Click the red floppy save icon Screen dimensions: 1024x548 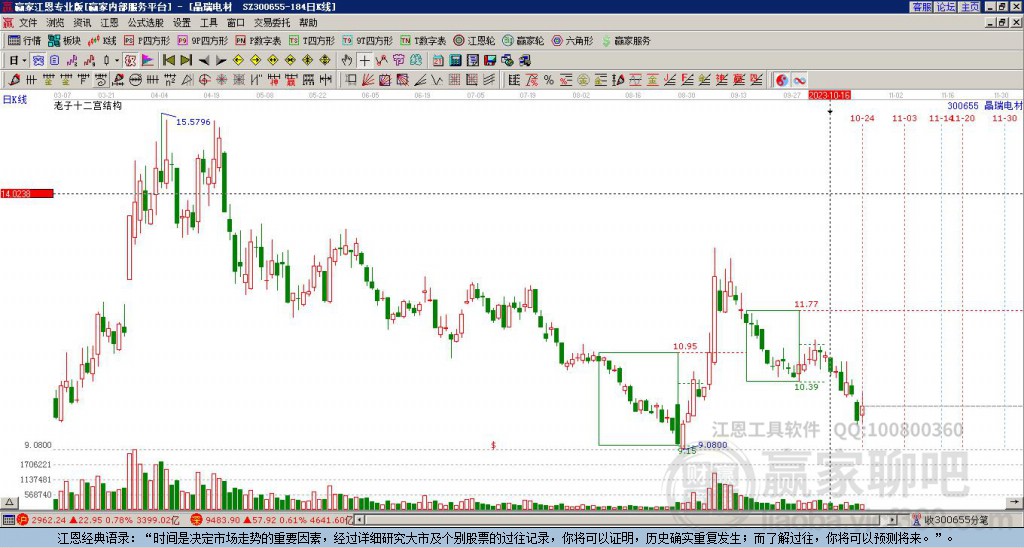[490, 61]
